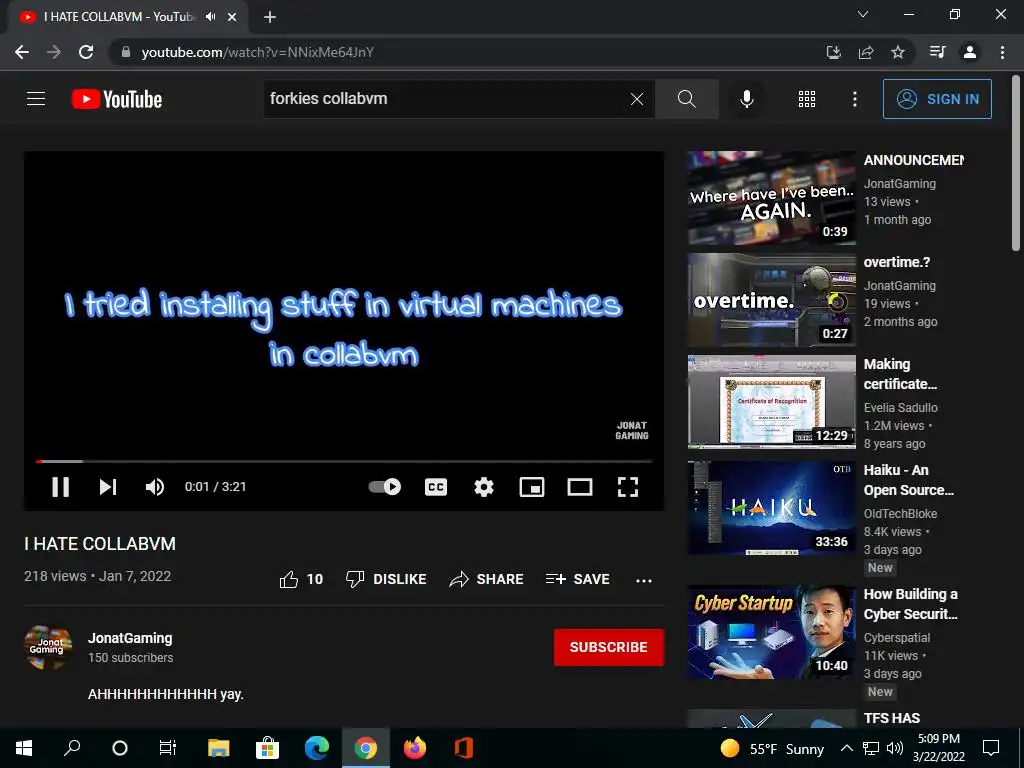This screenshot has height=768, width=1024.
Task: Open JonatGaming channel name link
Action: point(130,638)
